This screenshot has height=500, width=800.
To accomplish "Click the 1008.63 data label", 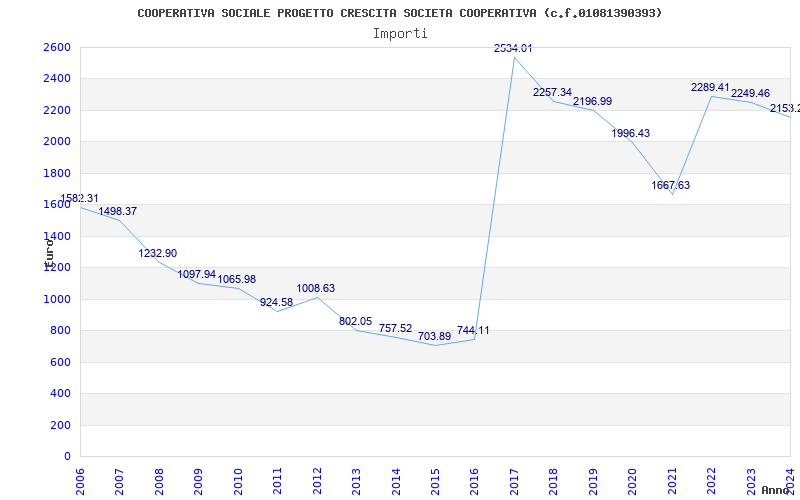I will point(316,288).
